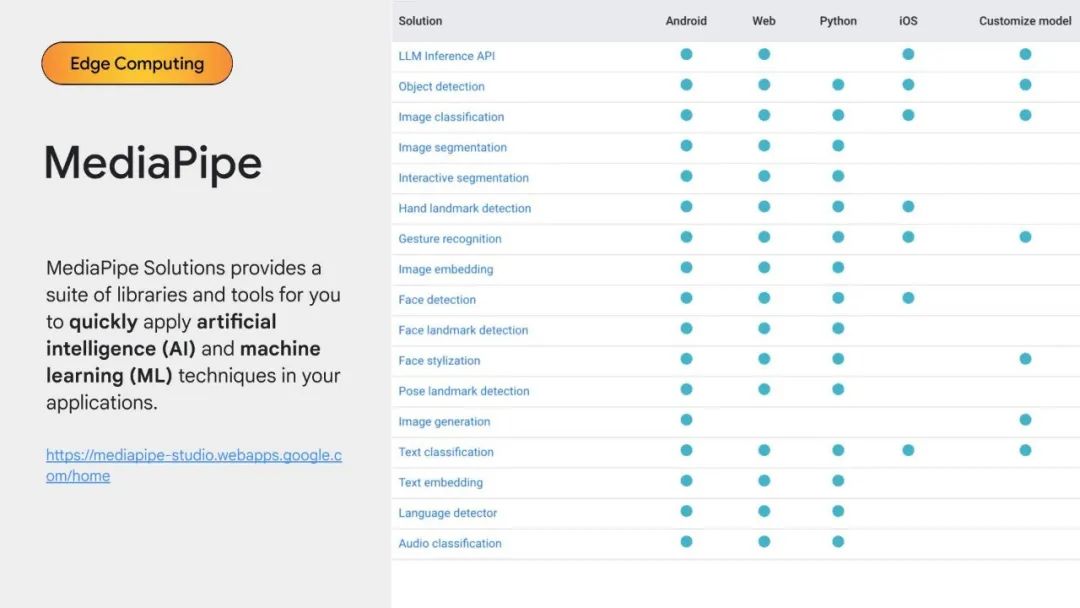Image resolution: width=1080 pixels, height=608 pixels.
Task: Click the Python dot for Language detector
Action: click(838, 512)
